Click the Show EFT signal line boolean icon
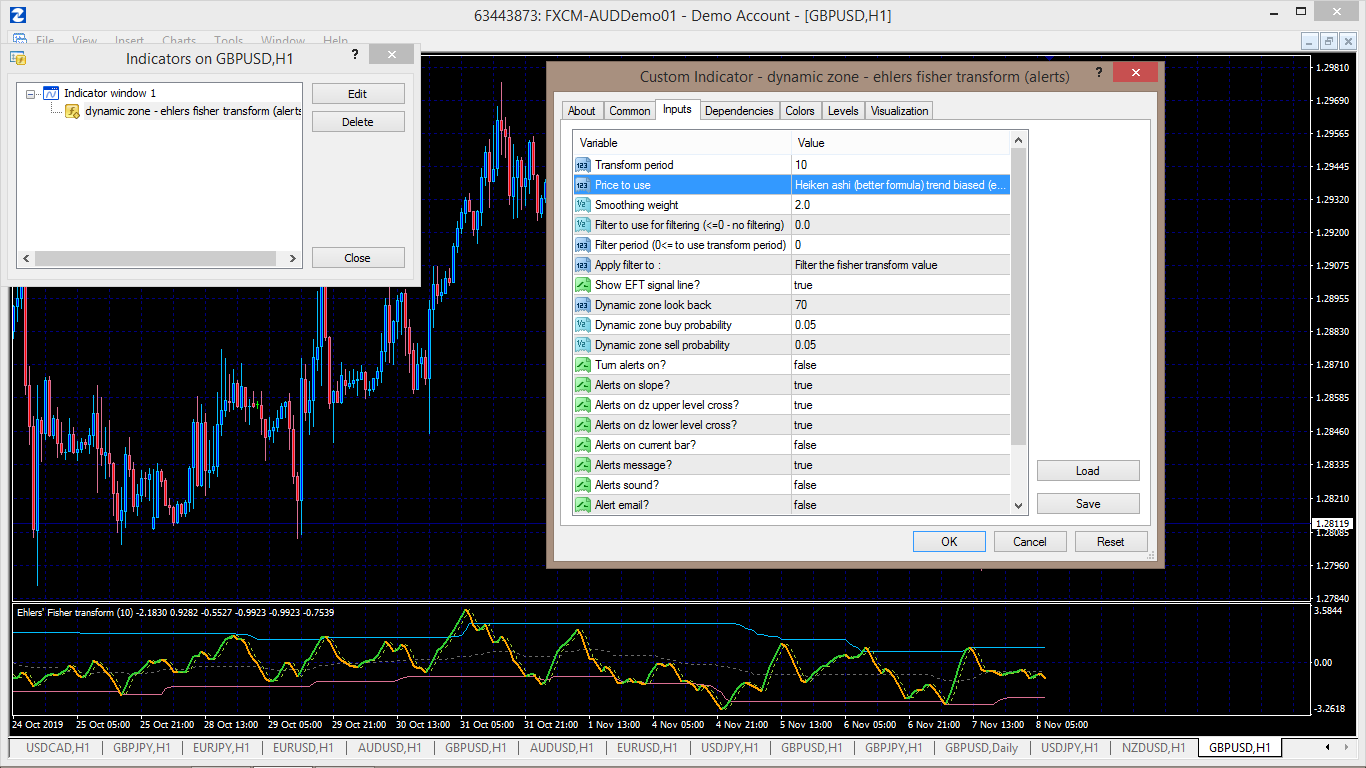Viewport: 1366px width, 768px height. [x=583, y=285]
